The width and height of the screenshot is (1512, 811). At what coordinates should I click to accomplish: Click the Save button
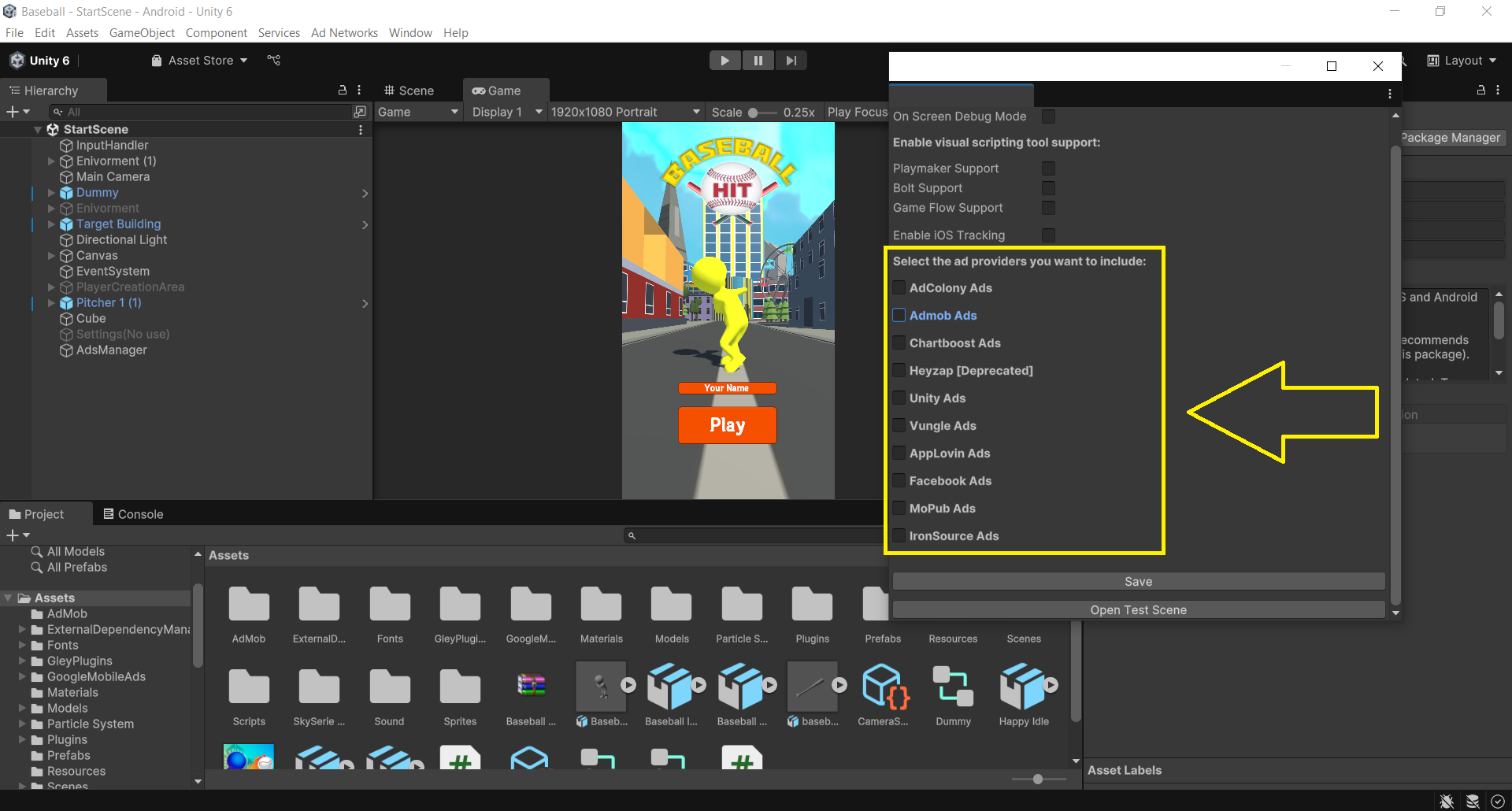(1138, 582)
